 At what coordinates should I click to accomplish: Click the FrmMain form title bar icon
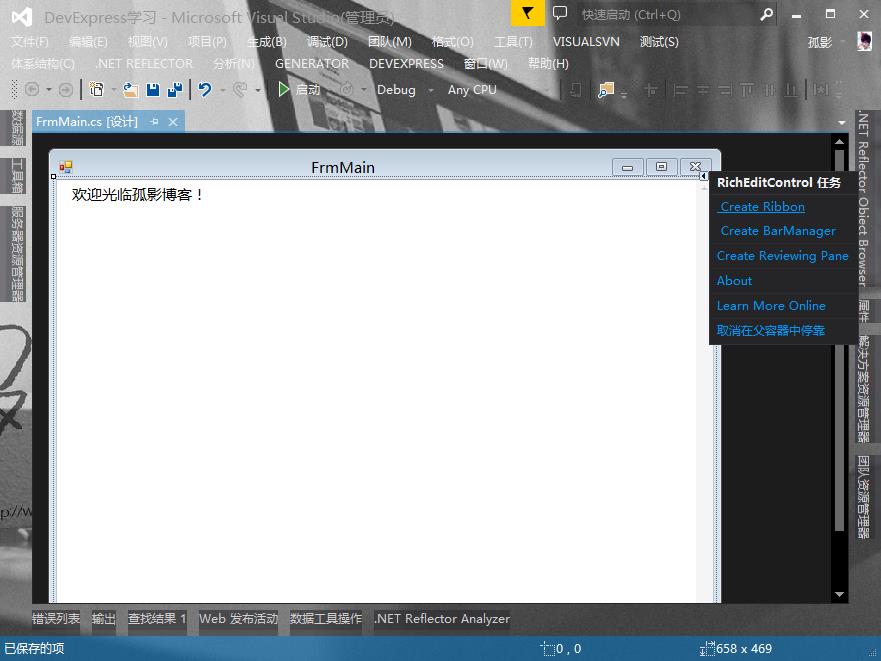[66, 167]
